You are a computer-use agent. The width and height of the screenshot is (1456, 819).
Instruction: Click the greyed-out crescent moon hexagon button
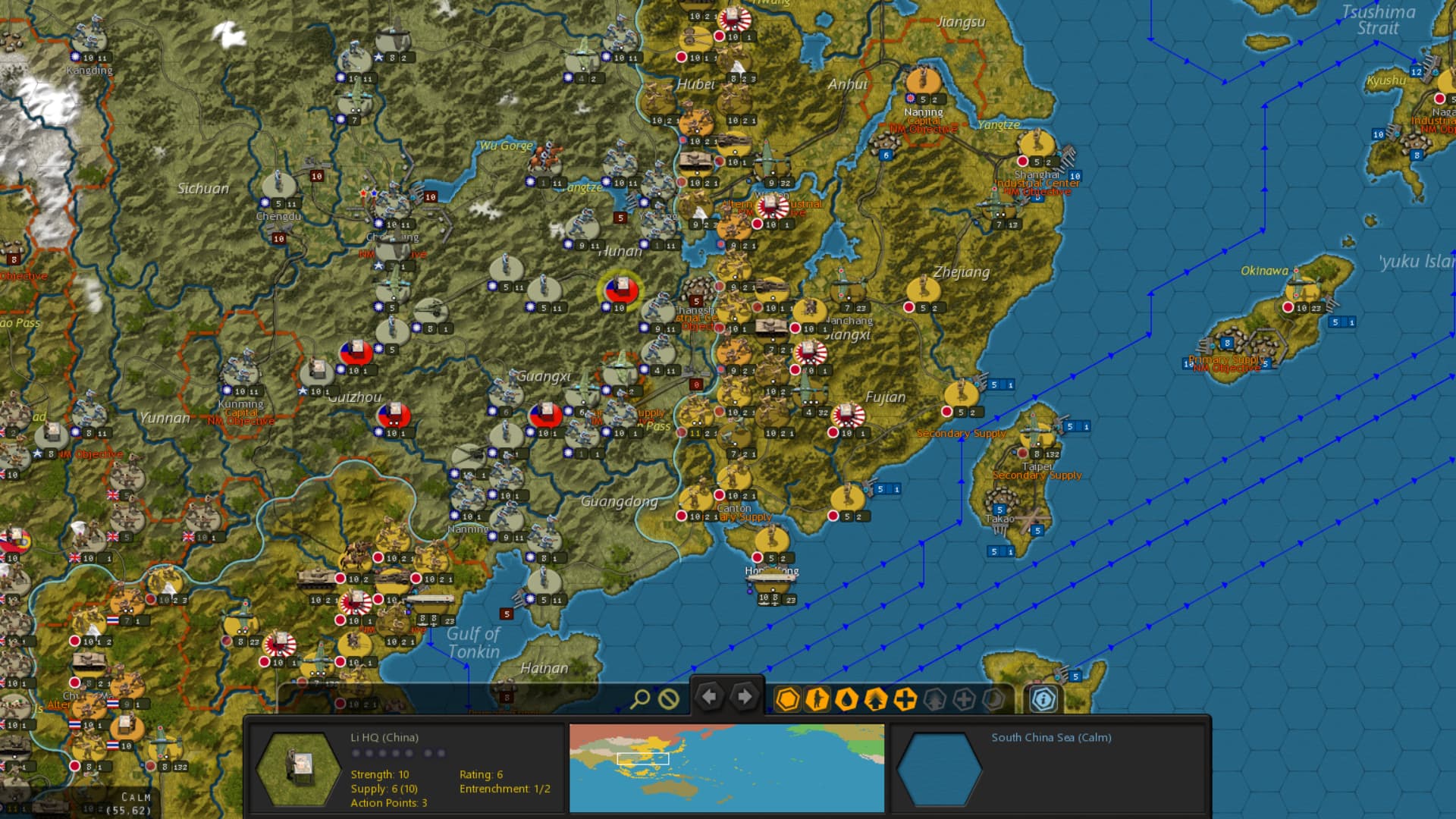[x=993, y=699]
